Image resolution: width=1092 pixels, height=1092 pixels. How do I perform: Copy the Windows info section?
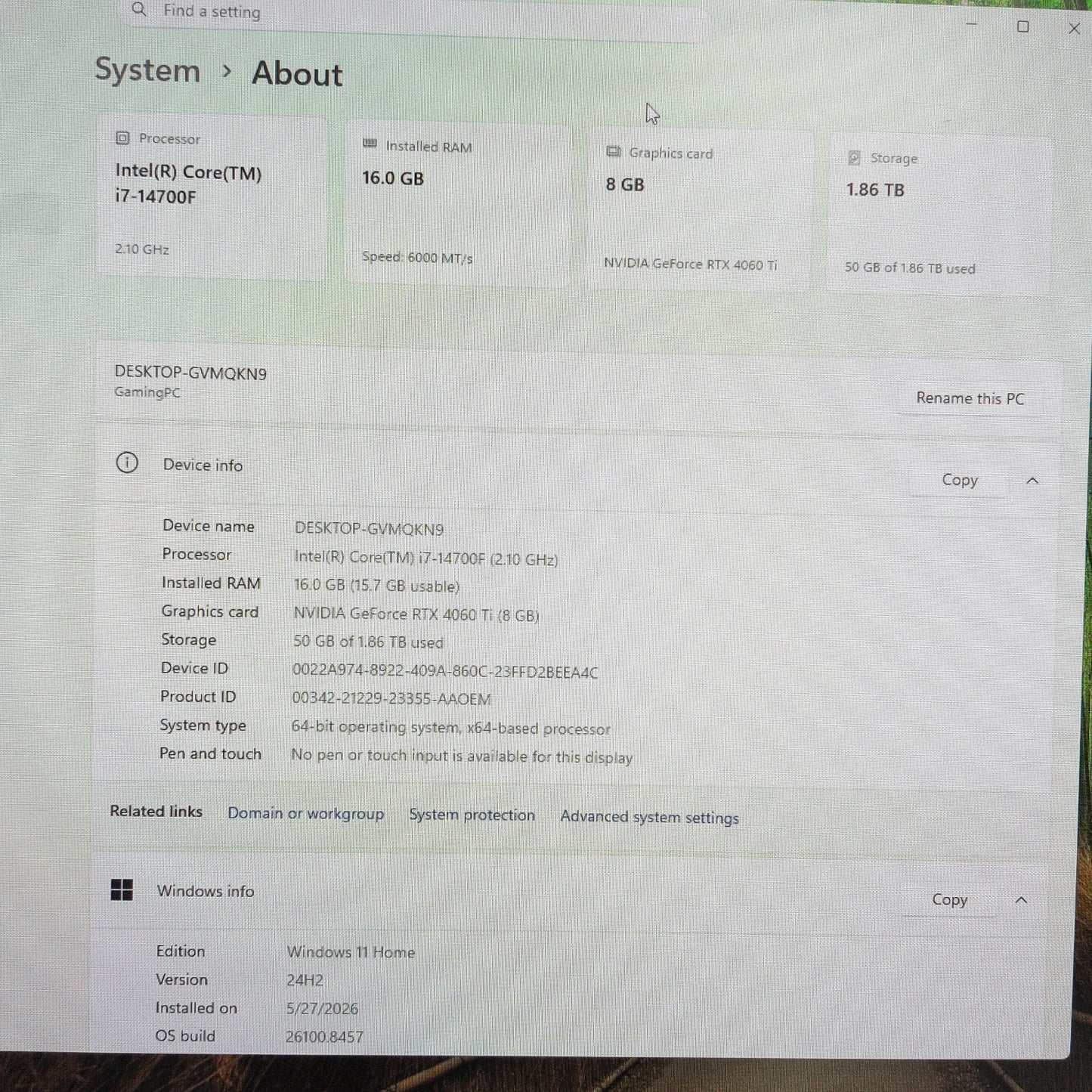pyautogui.click(x=950, y=899)
